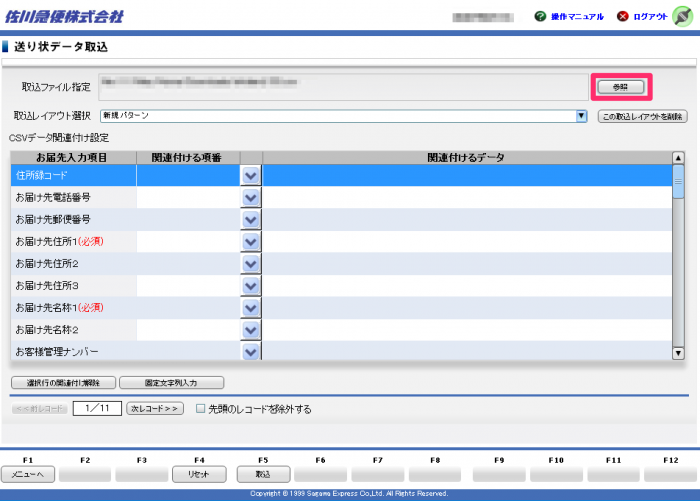Expand dropdown for お届け先名称1 row
700x501 pixels.
click(251, 308)
